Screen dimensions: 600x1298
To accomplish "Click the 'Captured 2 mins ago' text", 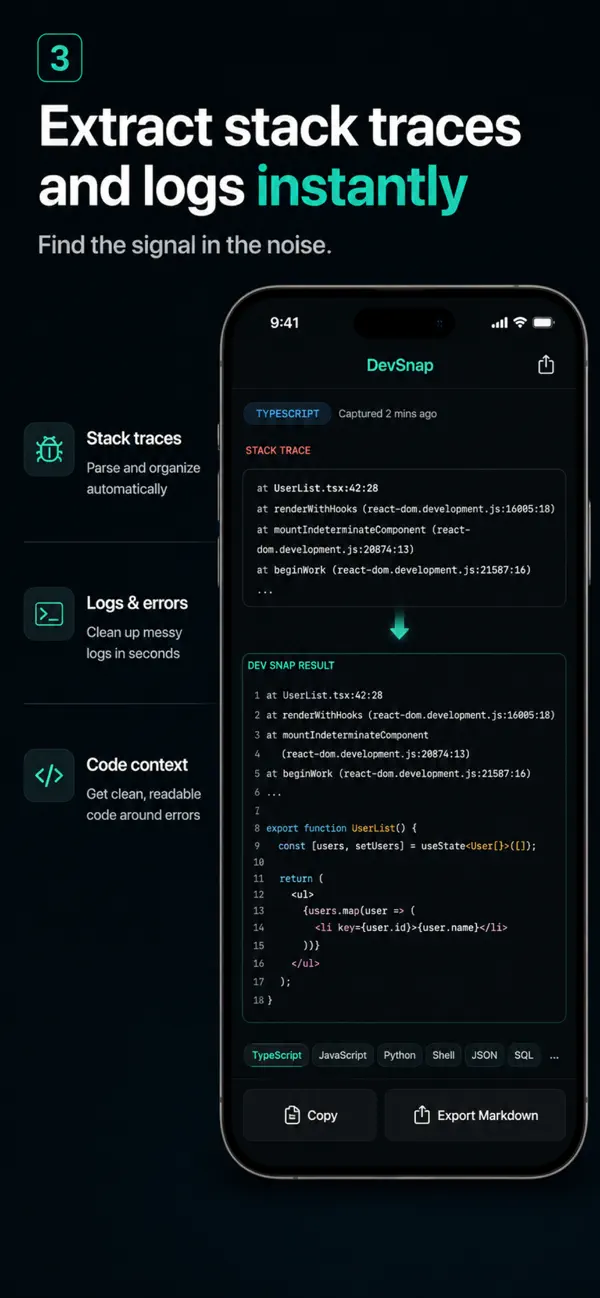I will 388,413.
